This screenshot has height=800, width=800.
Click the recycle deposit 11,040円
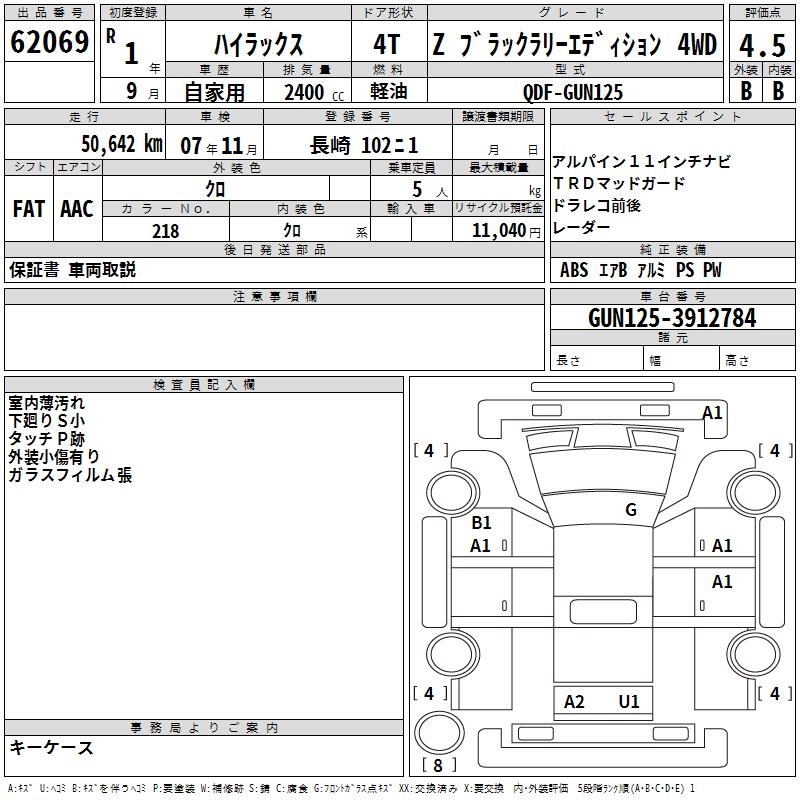click(x=506, y=231)
